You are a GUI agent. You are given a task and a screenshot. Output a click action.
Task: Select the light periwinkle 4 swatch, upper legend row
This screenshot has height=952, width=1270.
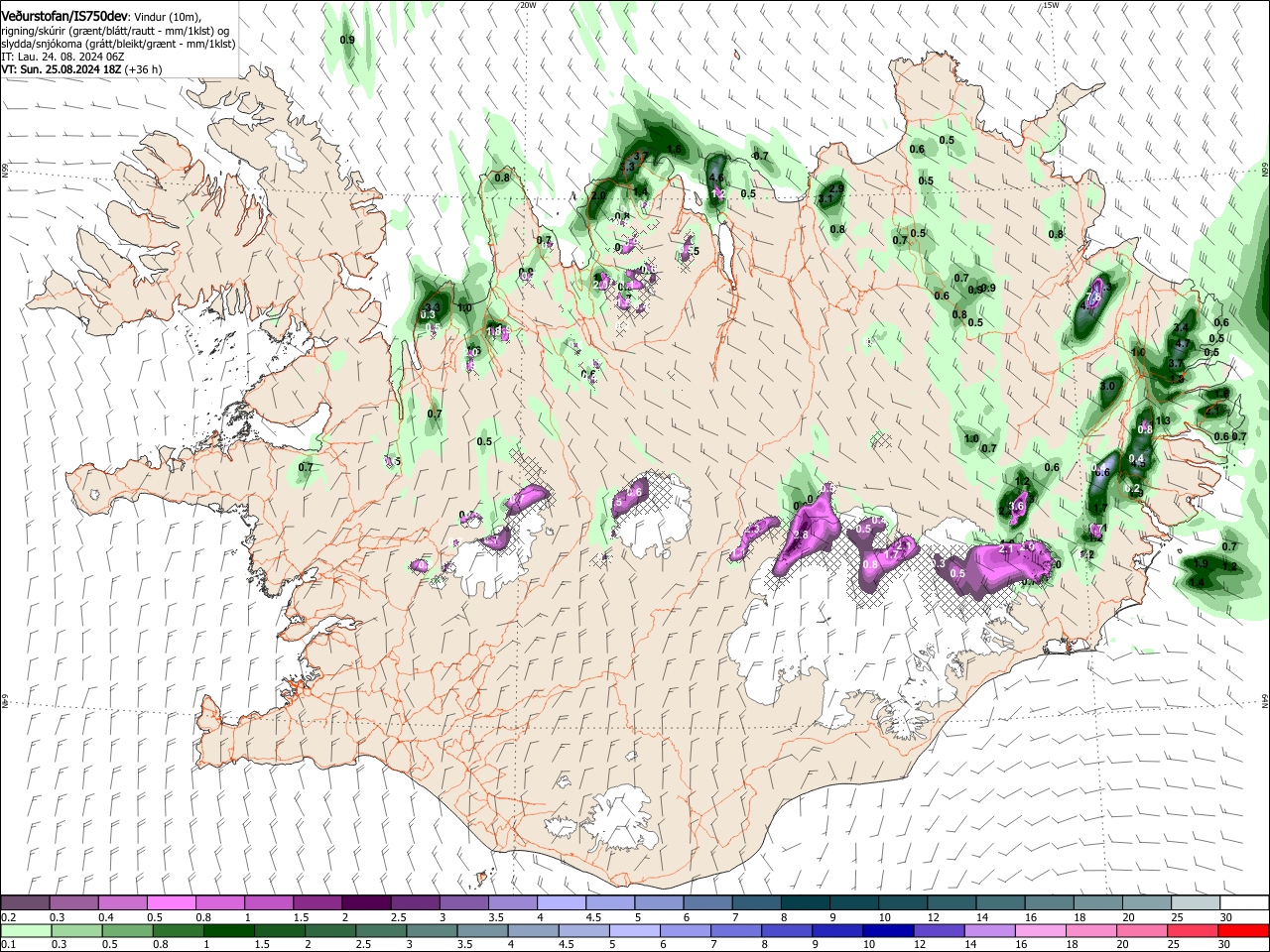561,902
